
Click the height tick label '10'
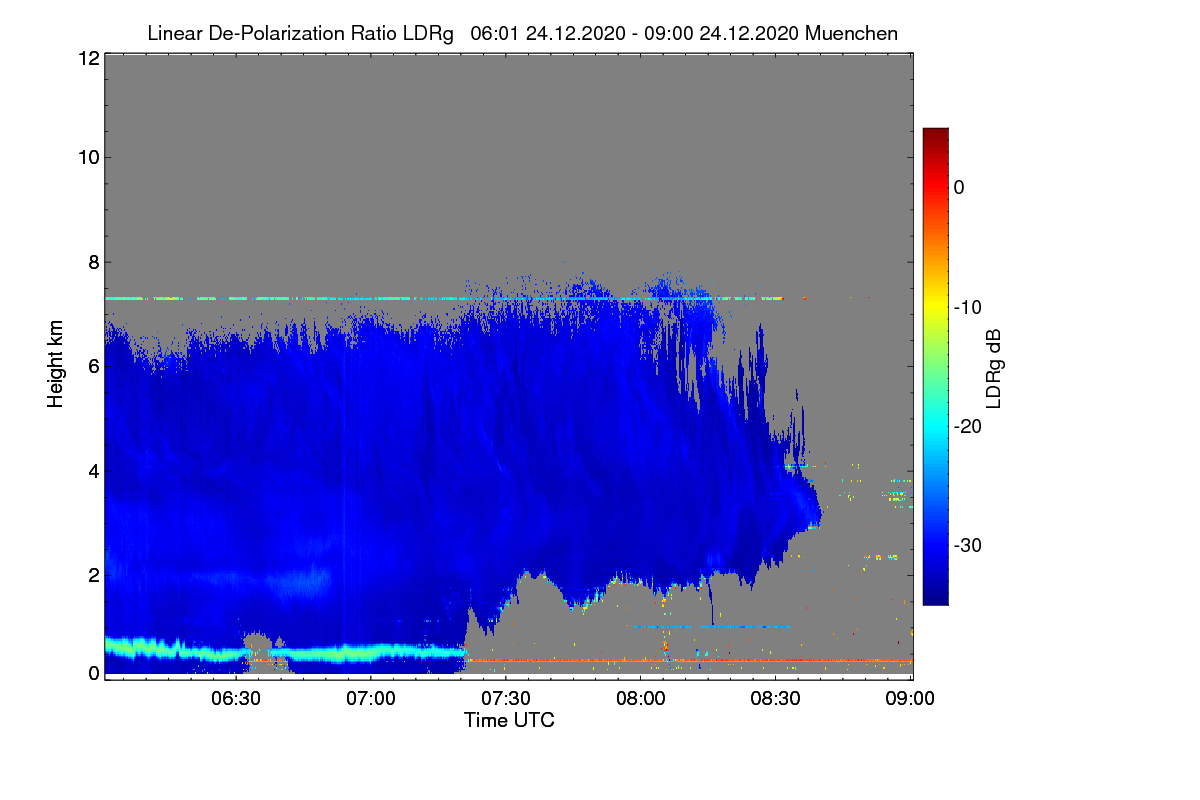[88, 157]
